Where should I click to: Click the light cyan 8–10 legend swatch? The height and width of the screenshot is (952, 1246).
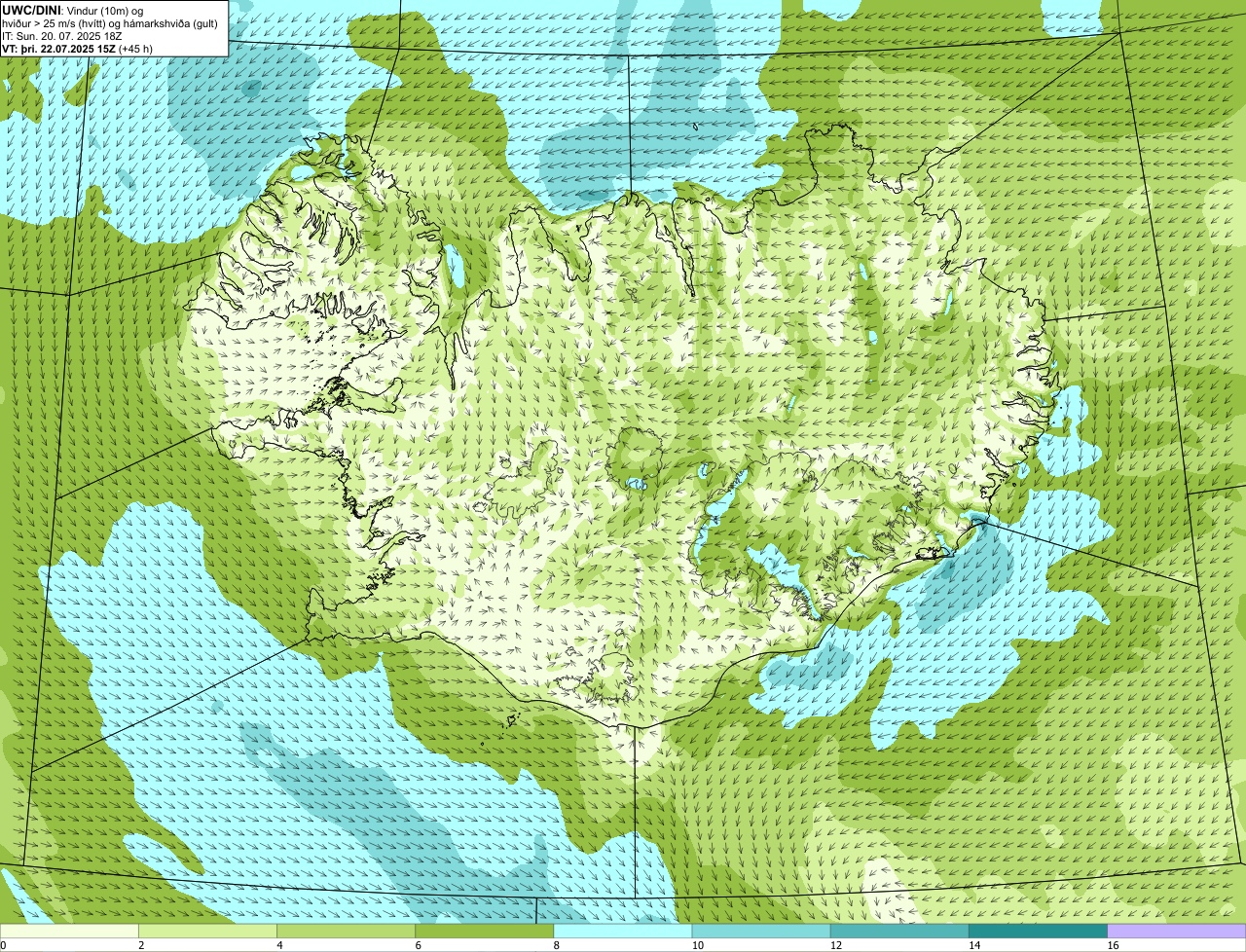(x=623, y=932)
